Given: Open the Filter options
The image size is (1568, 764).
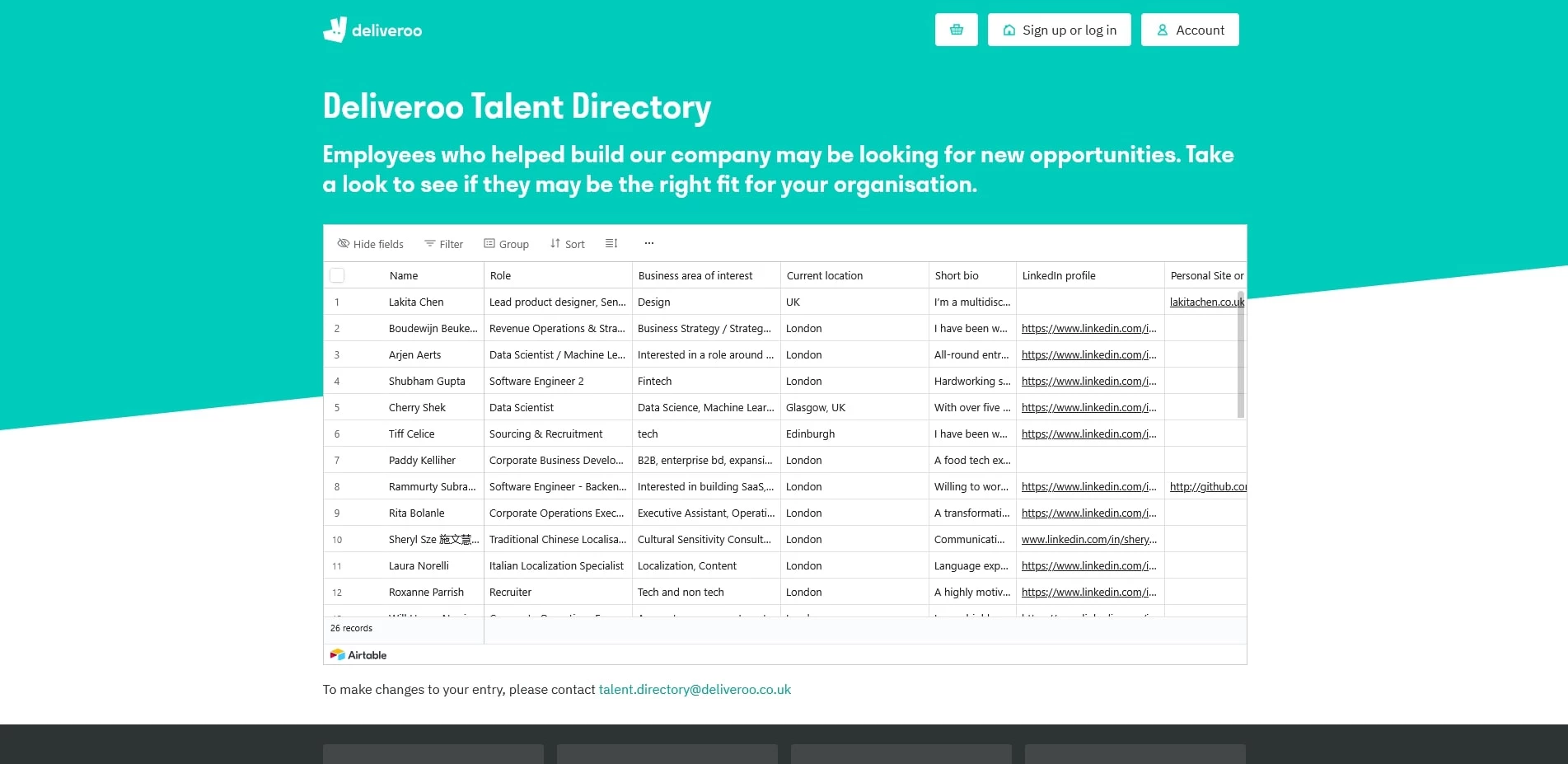Looking at the screenshot, I should [443, 244].
